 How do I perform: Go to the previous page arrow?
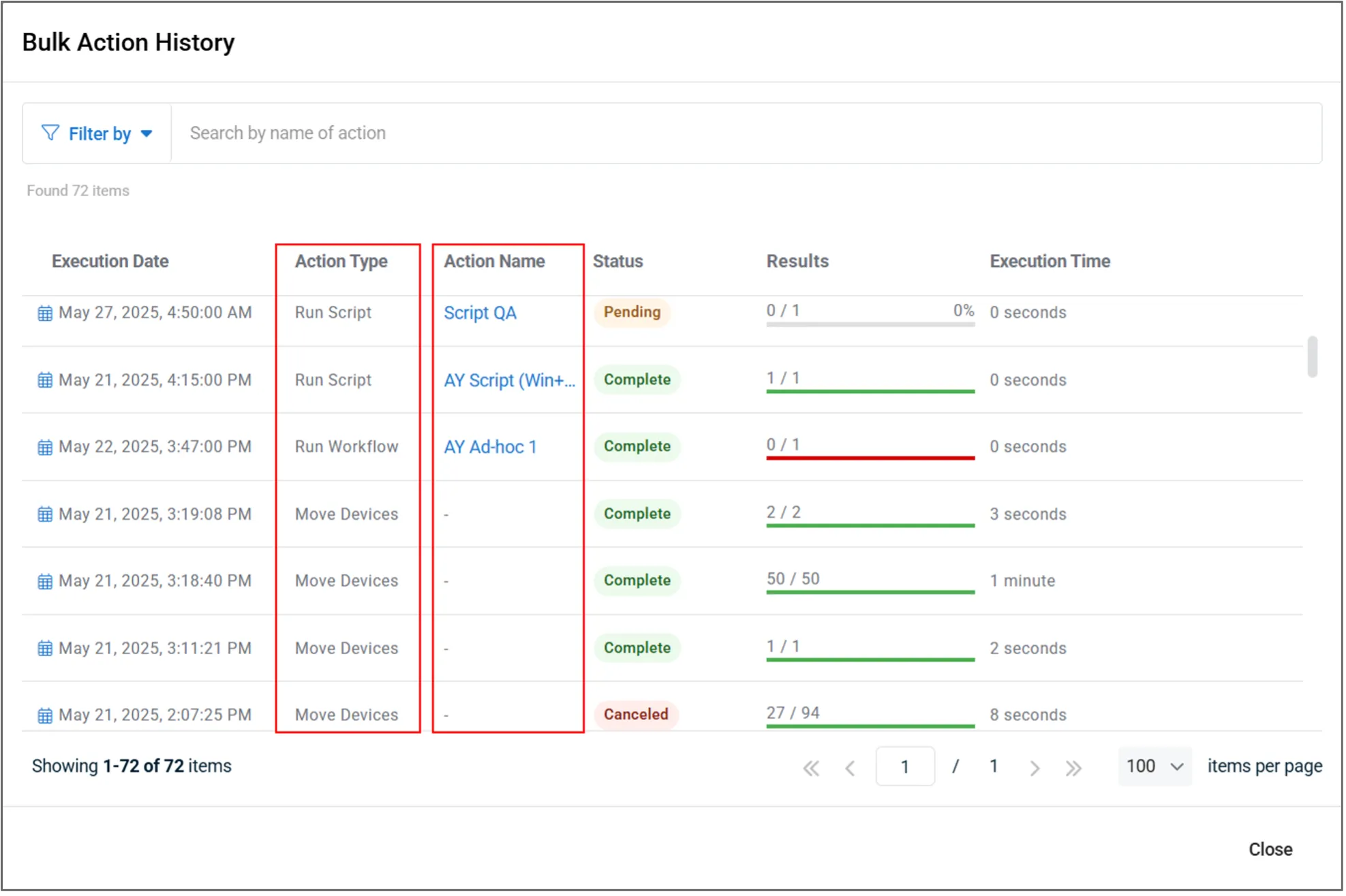point(850,768)
